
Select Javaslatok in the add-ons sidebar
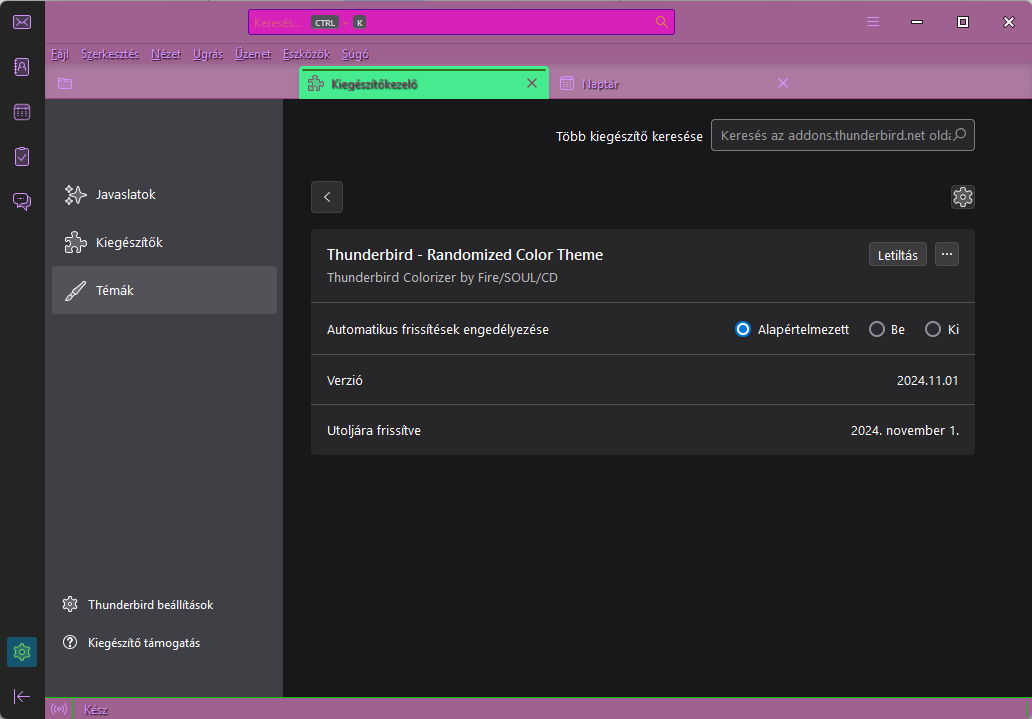pyautogui.click(x=165, y=195)
